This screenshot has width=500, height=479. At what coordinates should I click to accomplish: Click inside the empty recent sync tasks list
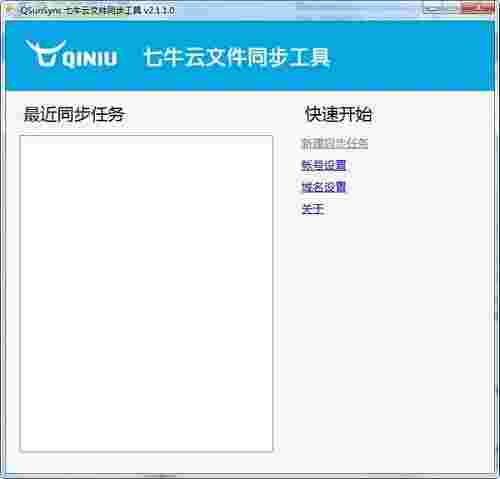point(146,293)
